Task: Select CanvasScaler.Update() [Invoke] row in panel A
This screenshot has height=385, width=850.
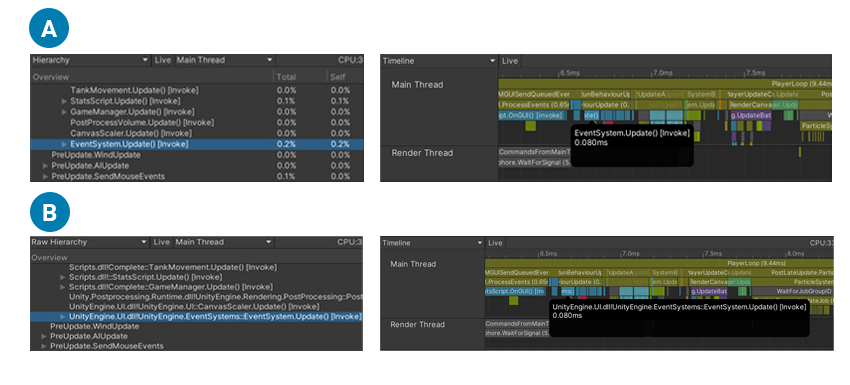Action: click(197, 133)
